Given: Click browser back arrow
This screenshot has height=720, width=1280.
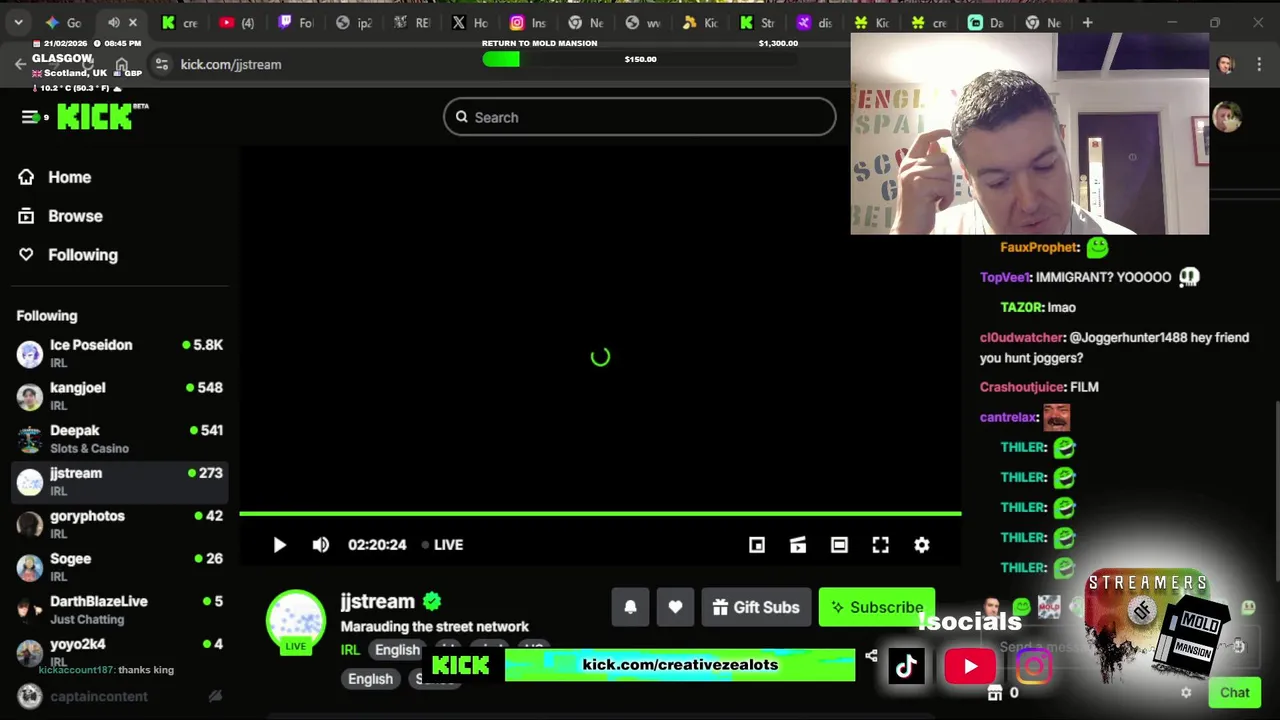Looking at the screenshot, I should 20,64.
